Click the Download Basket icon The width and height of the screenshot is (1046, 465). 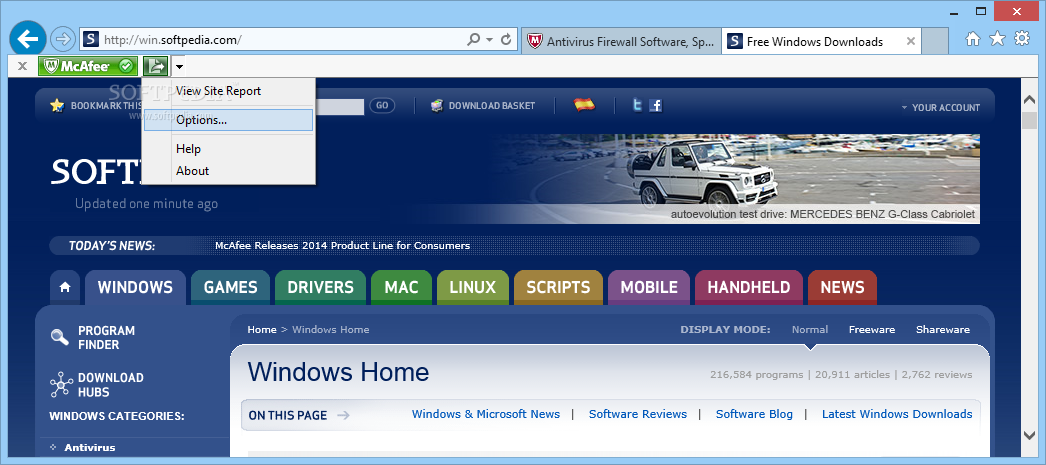(437, 105)
